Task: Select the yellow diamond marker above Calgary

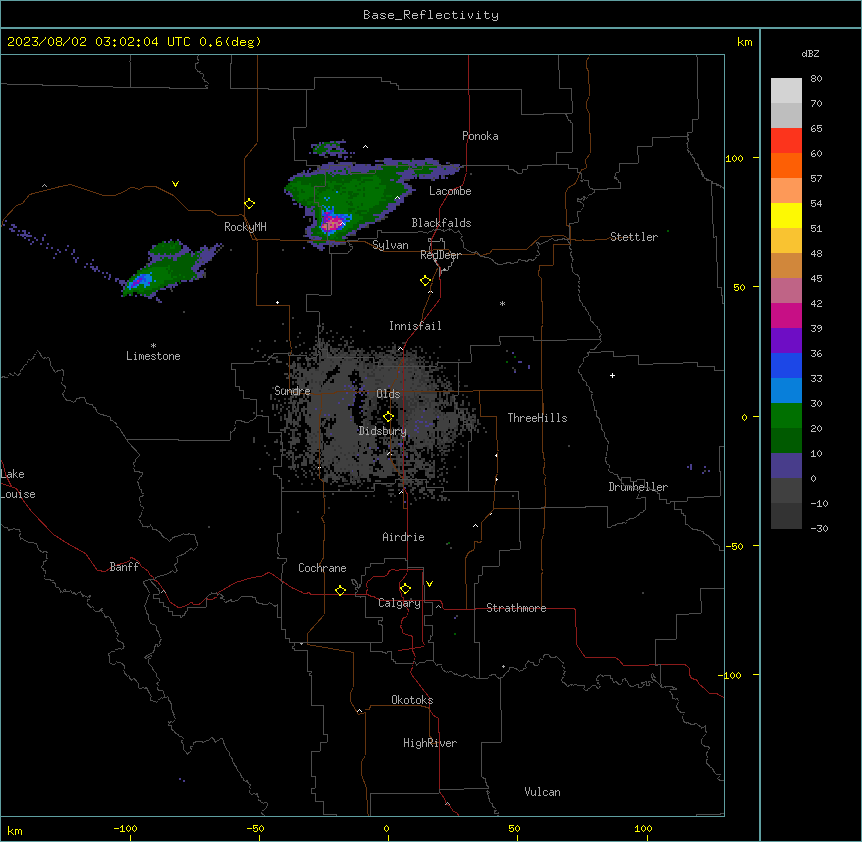Action: pos(405,589)
